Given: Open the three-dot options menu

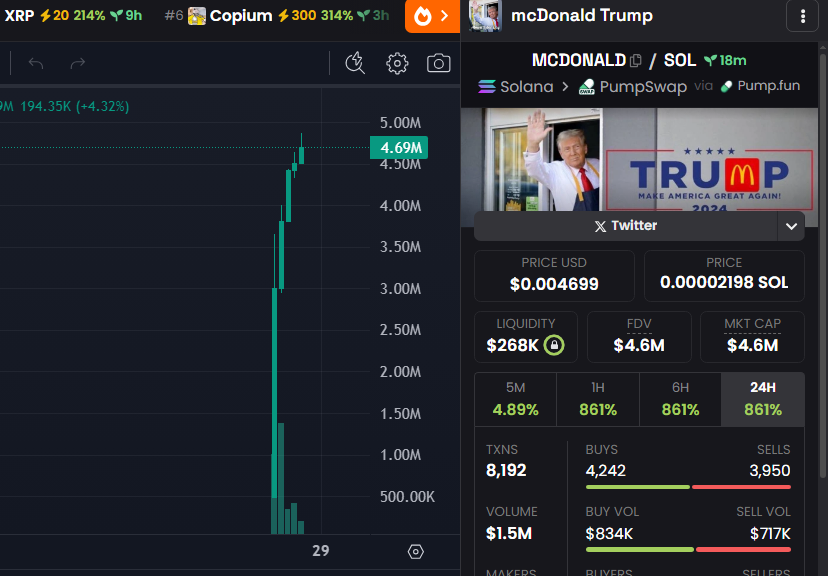Looking at the screenshot, I should 803,16.
